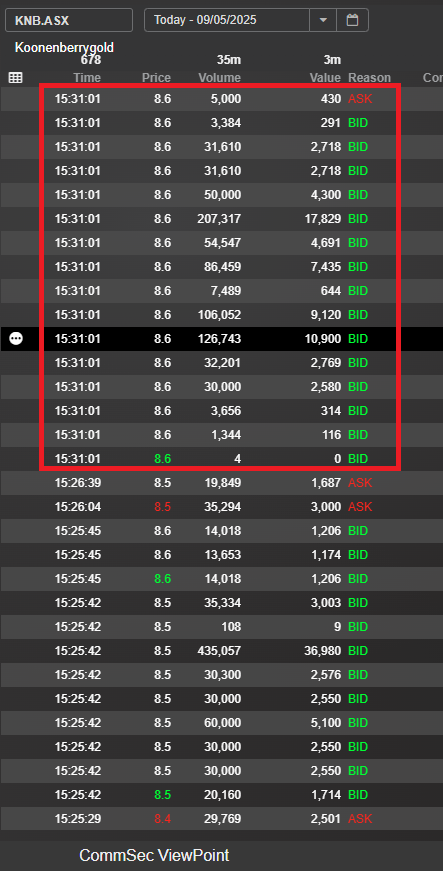Image resolution: width=443 pixels, height=871 pixels.
Task: Sort by the Volume column header
Action: pos(221,78)
